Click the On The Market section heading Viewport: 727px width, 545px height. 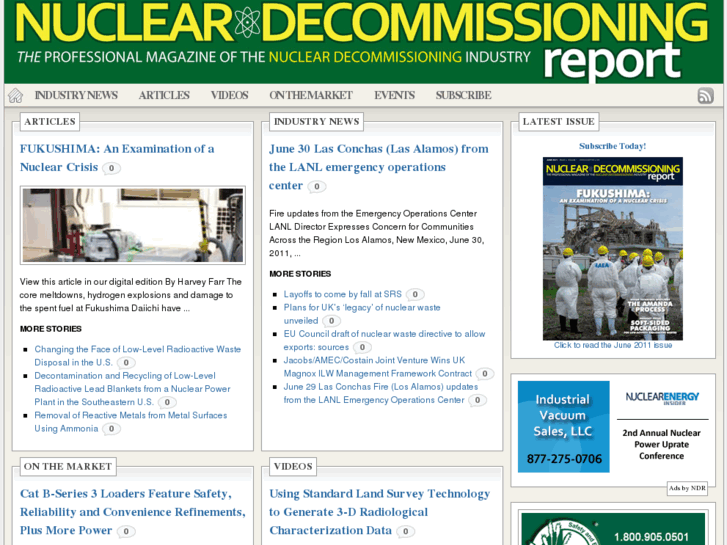68,467
